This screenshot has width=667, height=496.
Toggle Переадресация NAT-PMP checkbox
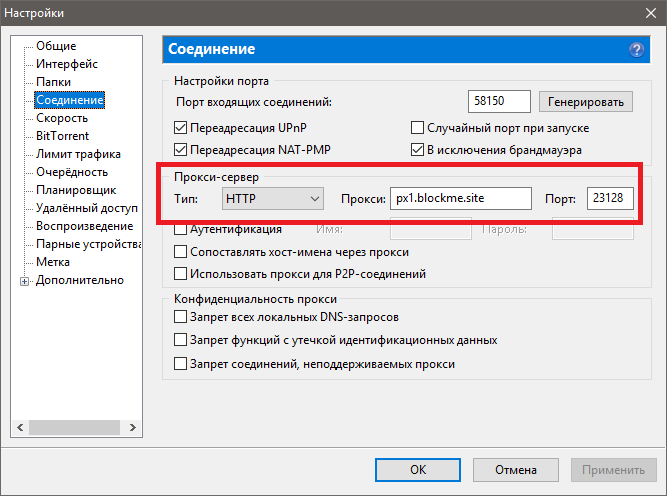(180, 150)
